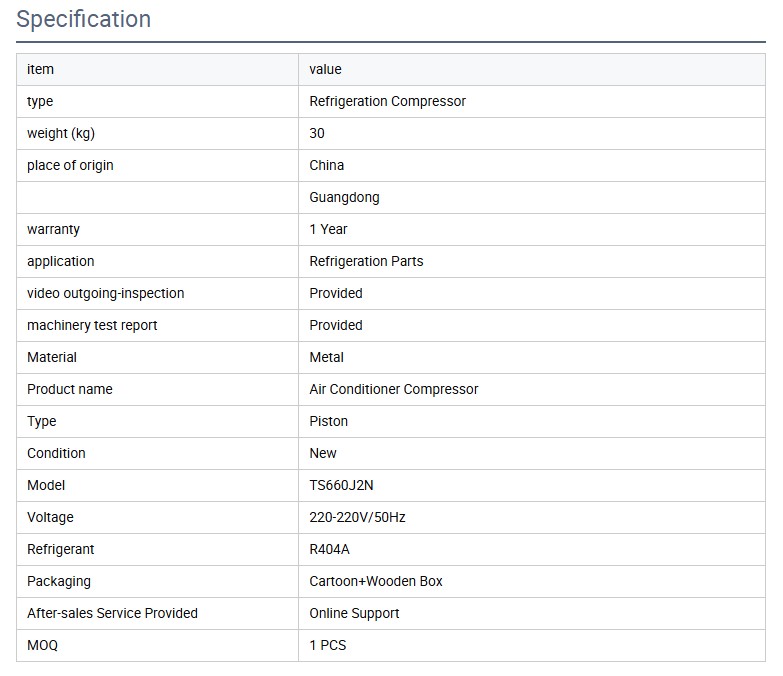Click the model number 'TS660J2N'

[342, 485]
